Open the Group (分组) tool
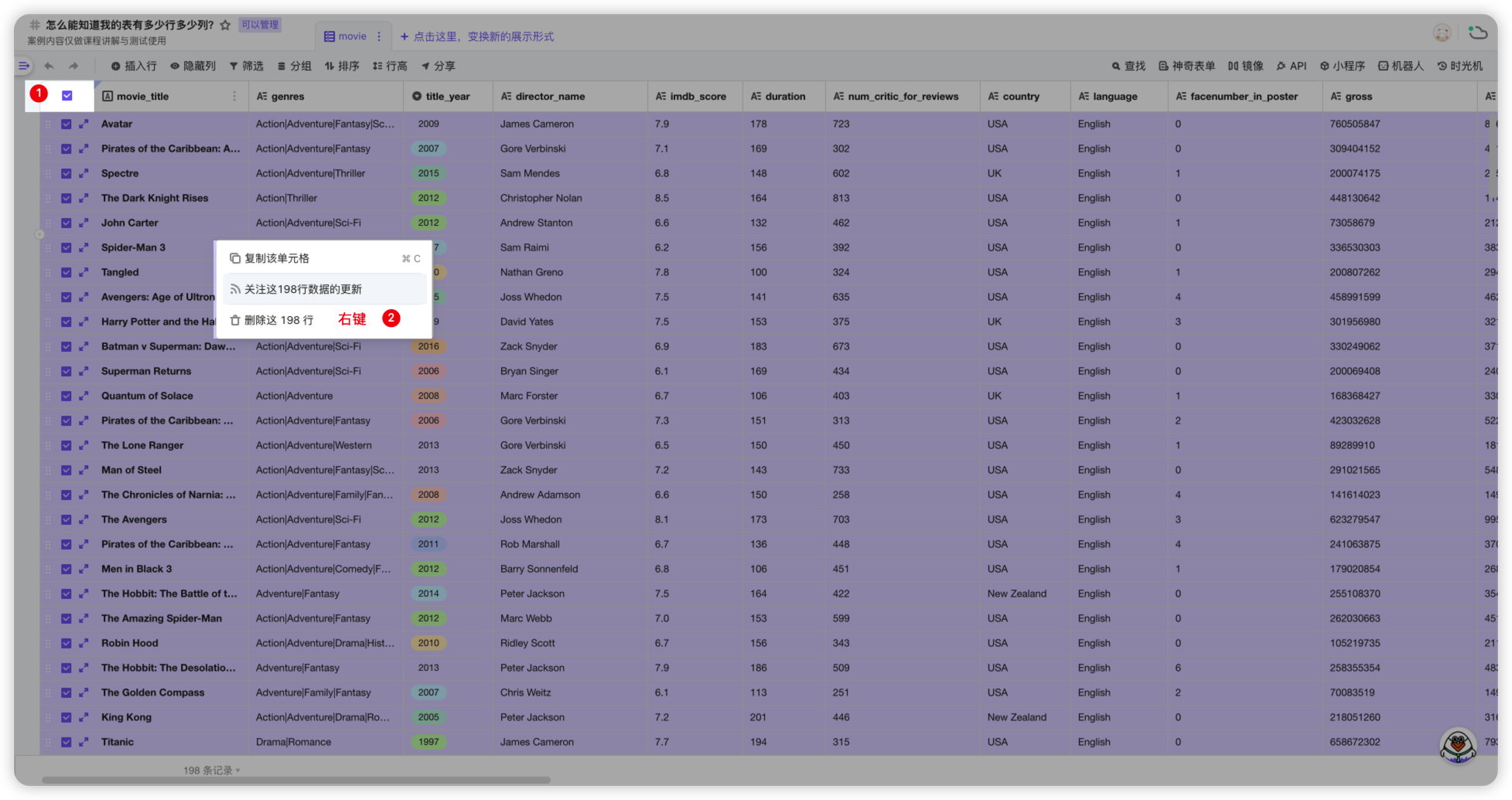 (x=295, y=66)
